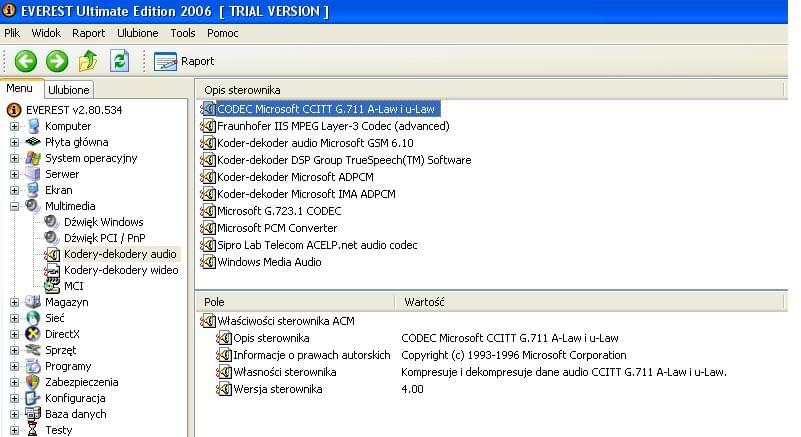
Task: Click the Płyta główna motherboard icon
Action: click(x=33, y=142)
